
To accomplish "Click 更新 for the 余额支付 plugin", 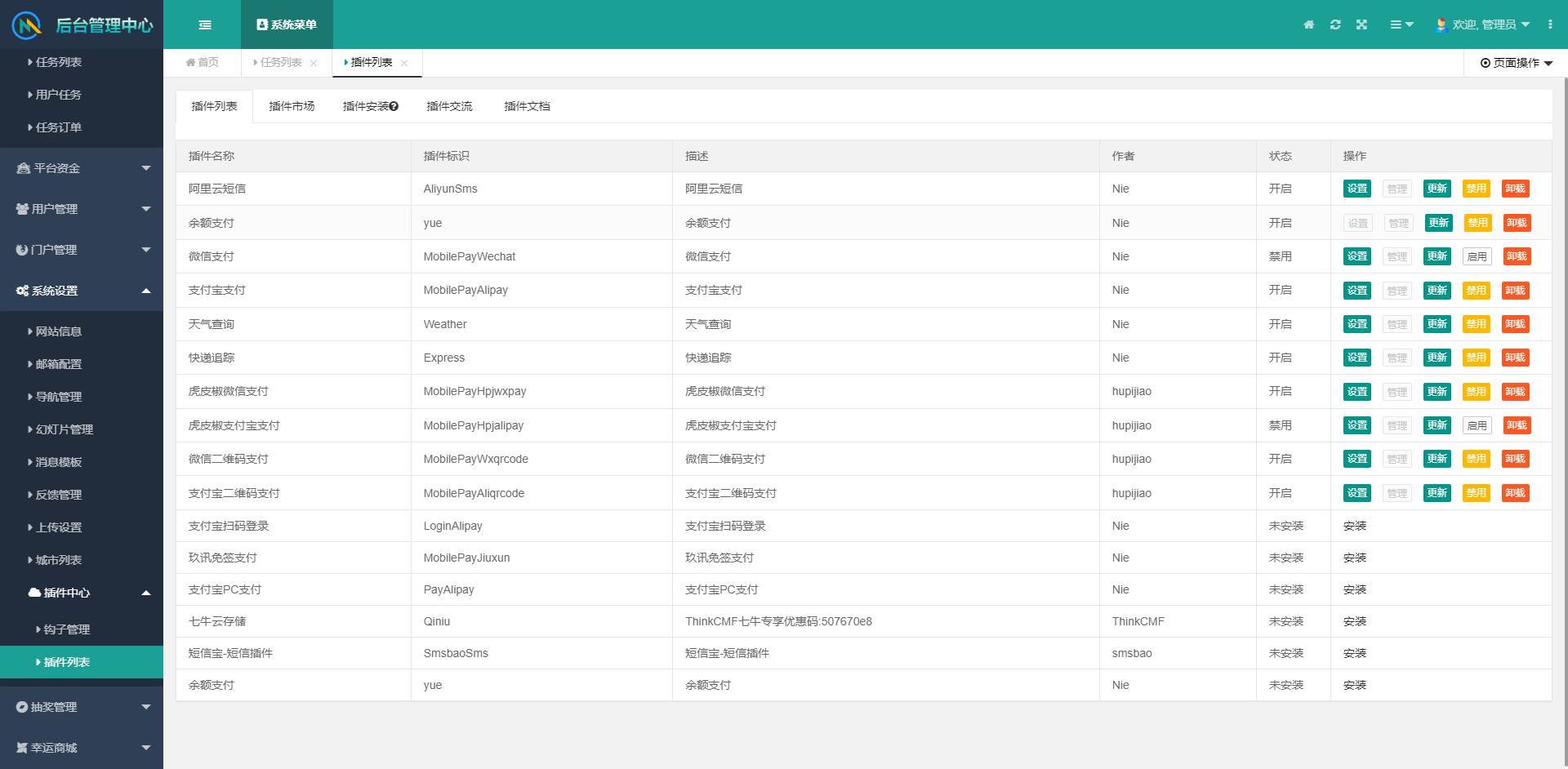I will [1438, 223].
